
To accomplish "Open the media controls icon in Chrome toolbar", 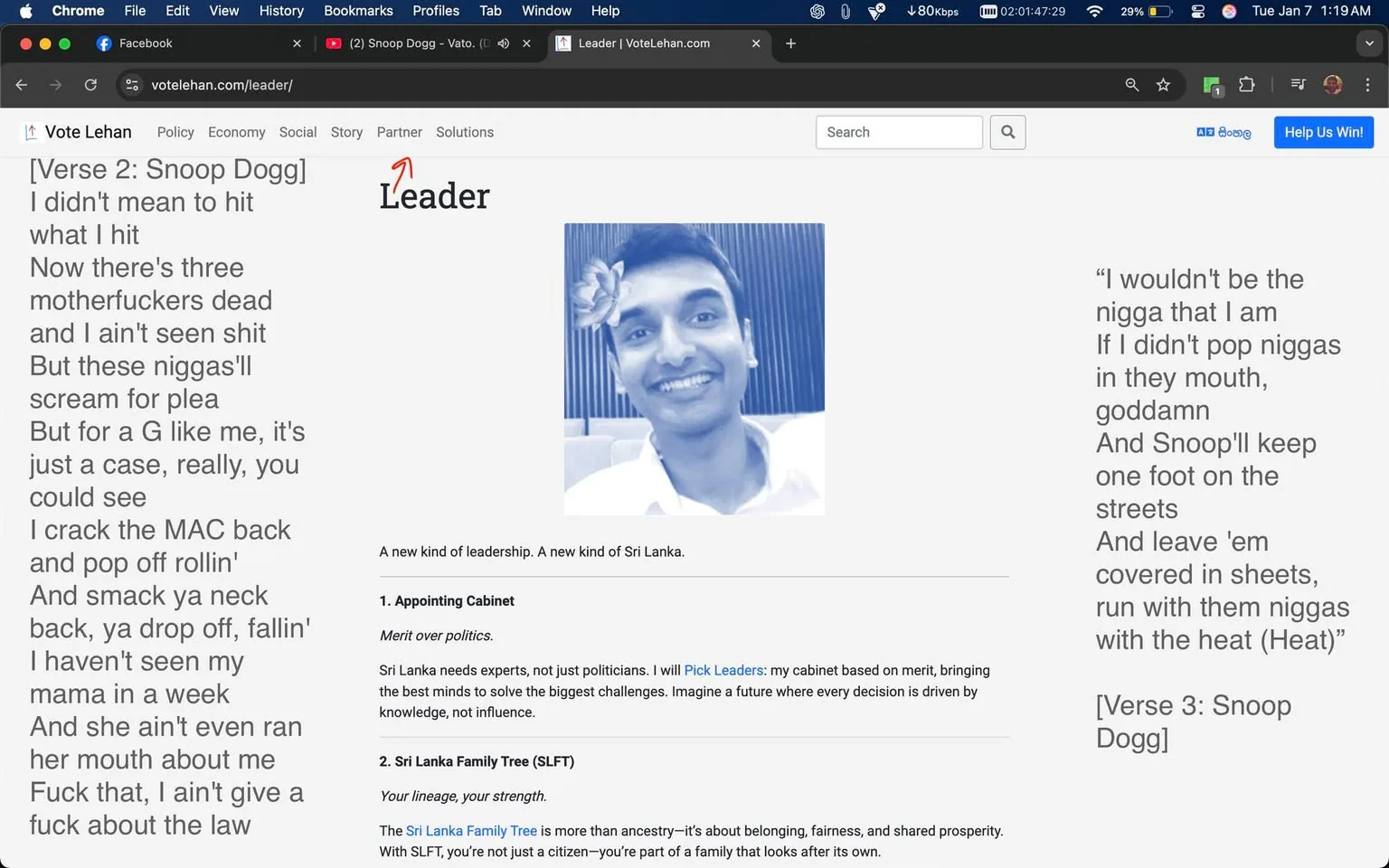I will click(1297, 84).
